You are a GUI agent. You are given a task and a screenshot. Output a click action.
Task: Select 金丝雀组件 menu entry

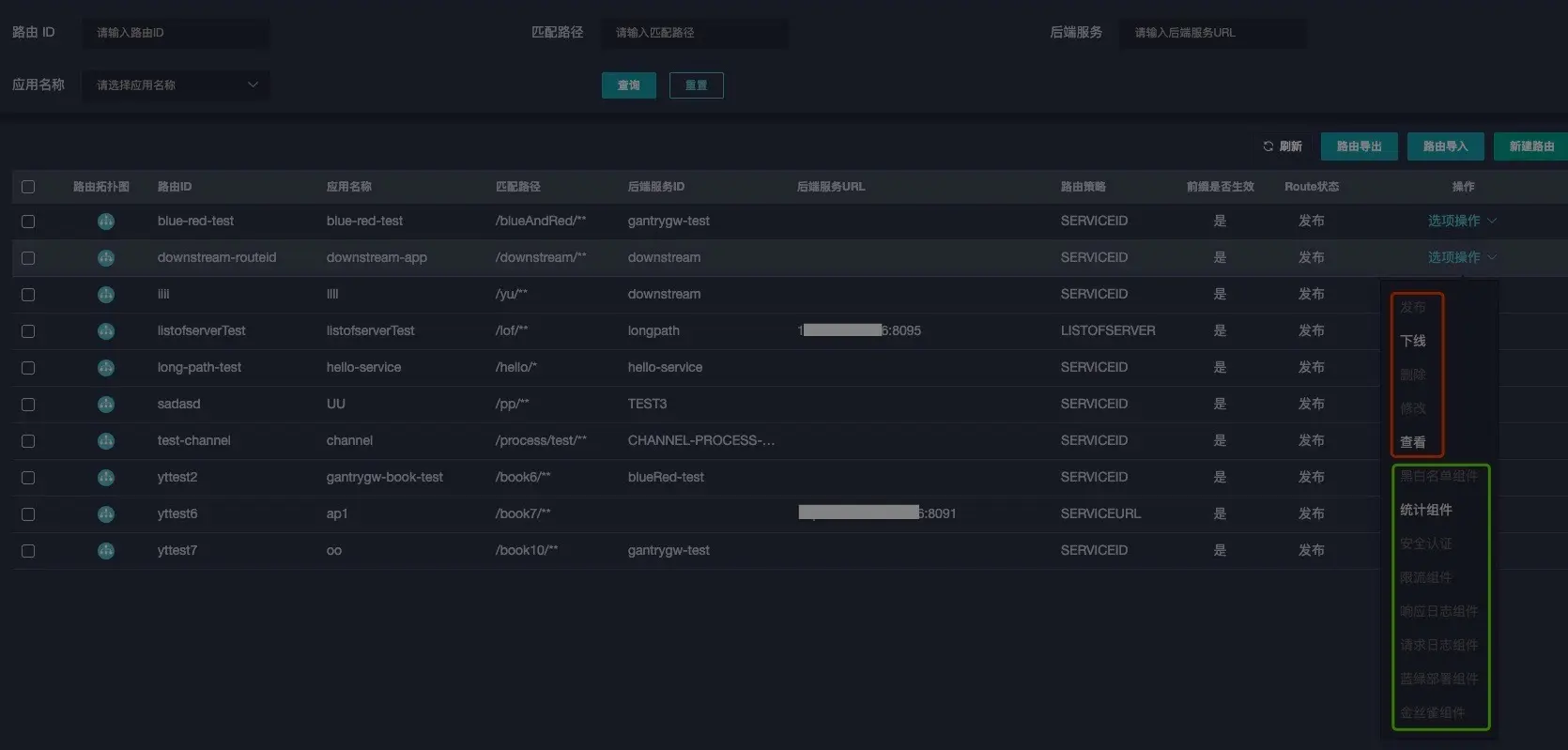click(x=1433, y=712)
